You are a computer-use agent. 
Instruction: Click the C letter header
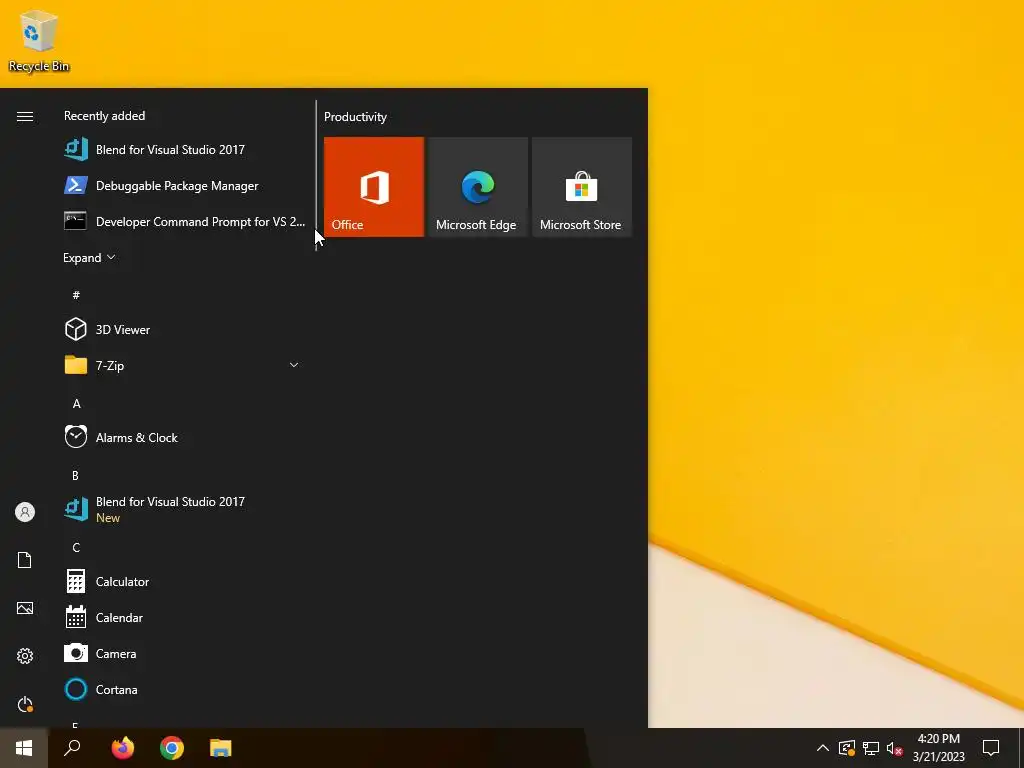(x=76, y=547)
